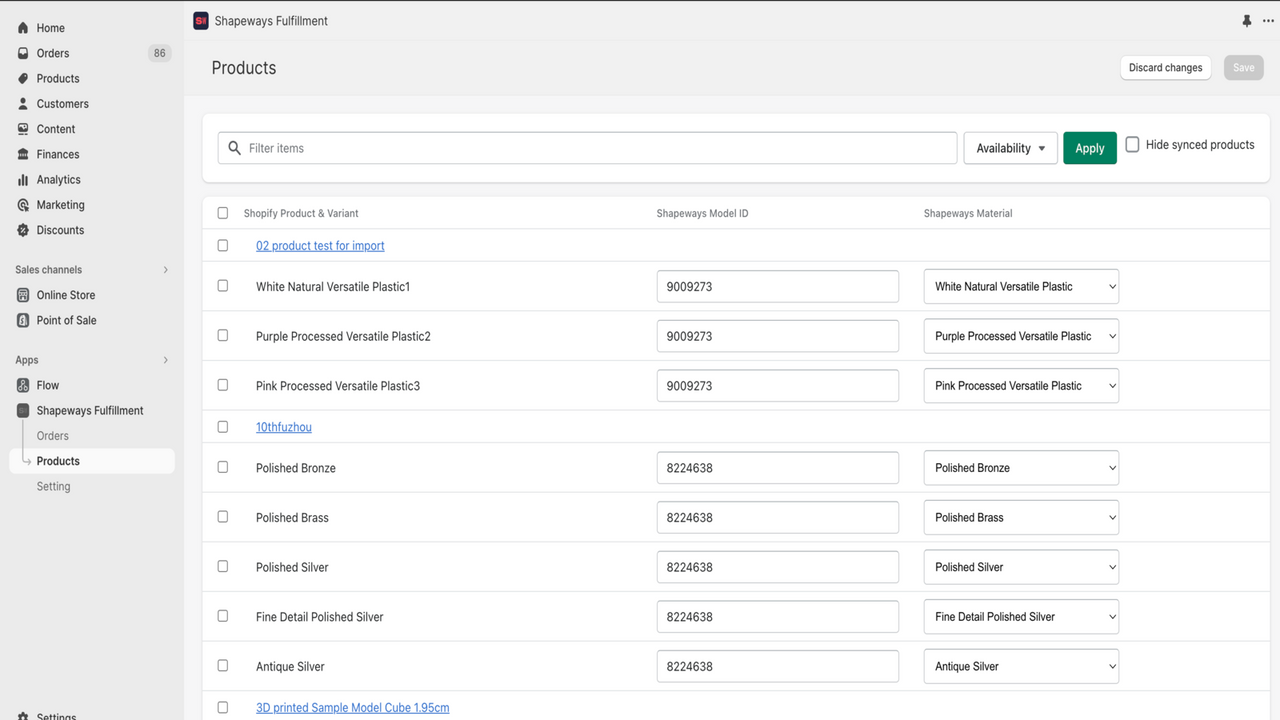
Task: Open the Analytics section icon
Action: (x=22, y=179)
